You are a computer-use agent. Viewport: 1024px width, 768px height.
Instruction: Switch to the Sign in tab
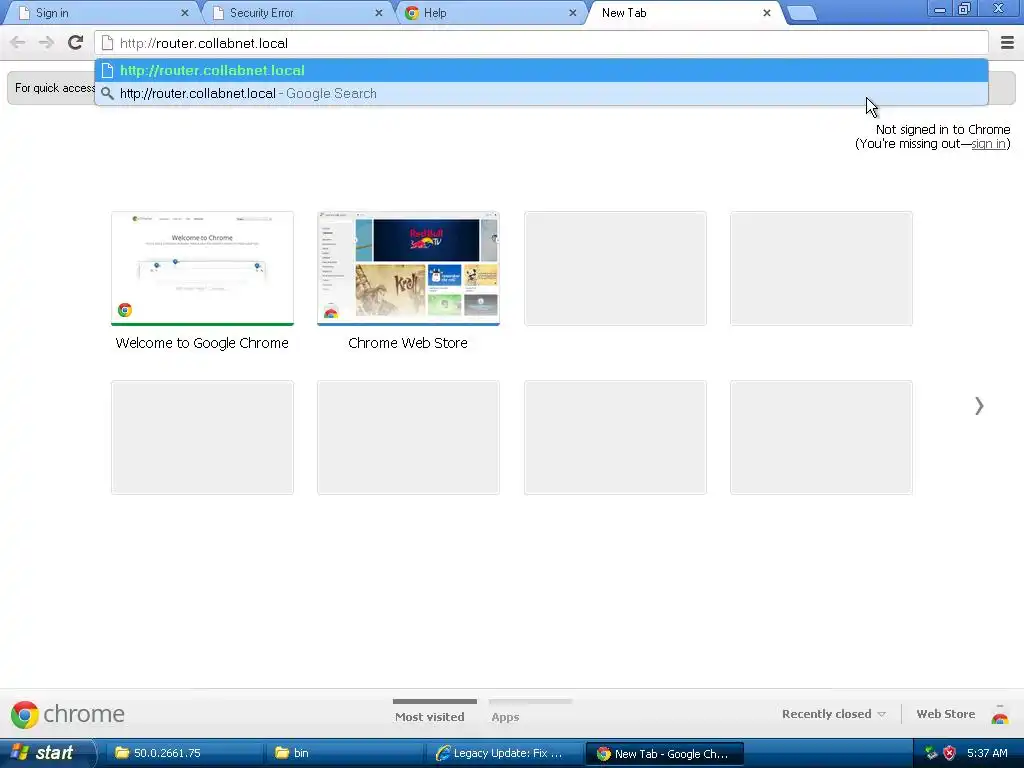[x=101, y=13]
